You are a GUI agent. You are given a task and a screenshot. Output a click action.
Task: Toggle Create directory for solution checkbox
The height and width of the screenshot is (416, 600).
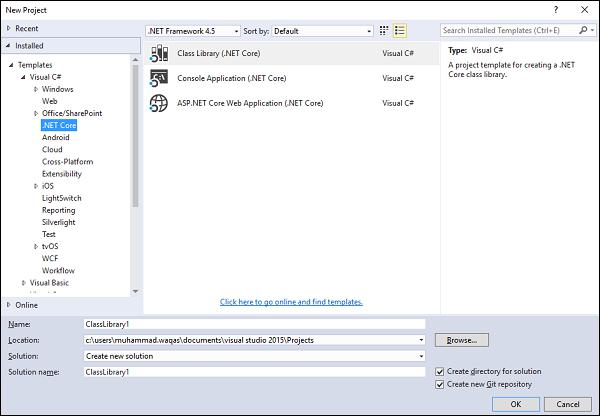[440, 372]
